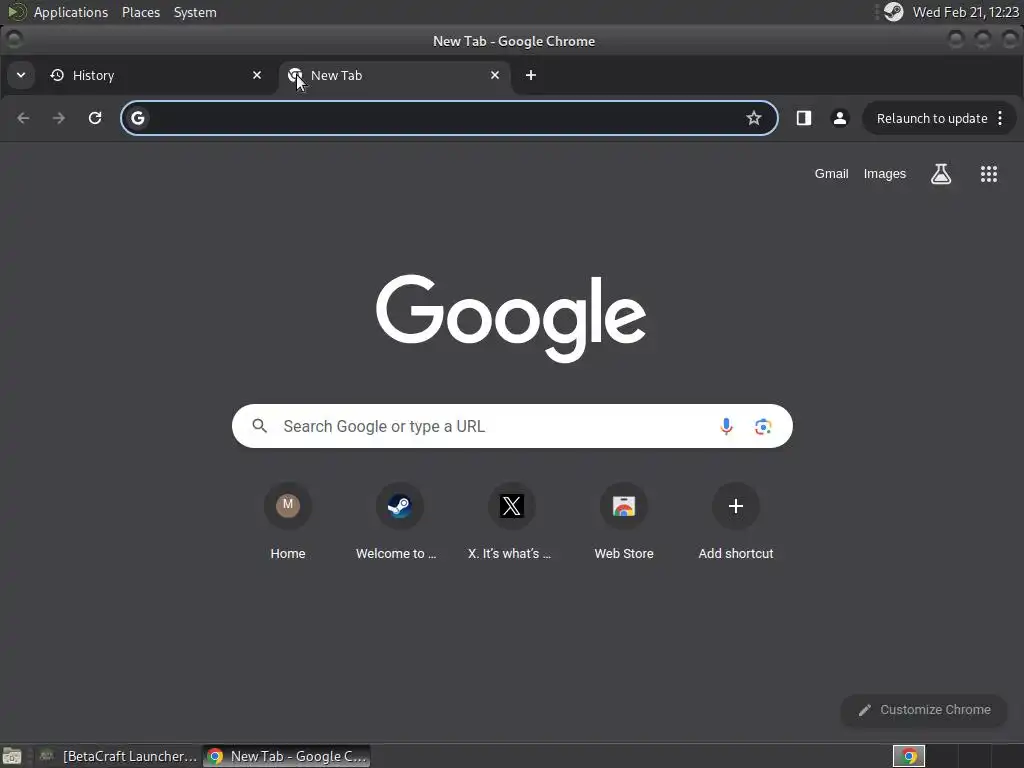Bookmark this tab with star icon
The width and height of the screenshot is (1024, 768).
point(754,118)
